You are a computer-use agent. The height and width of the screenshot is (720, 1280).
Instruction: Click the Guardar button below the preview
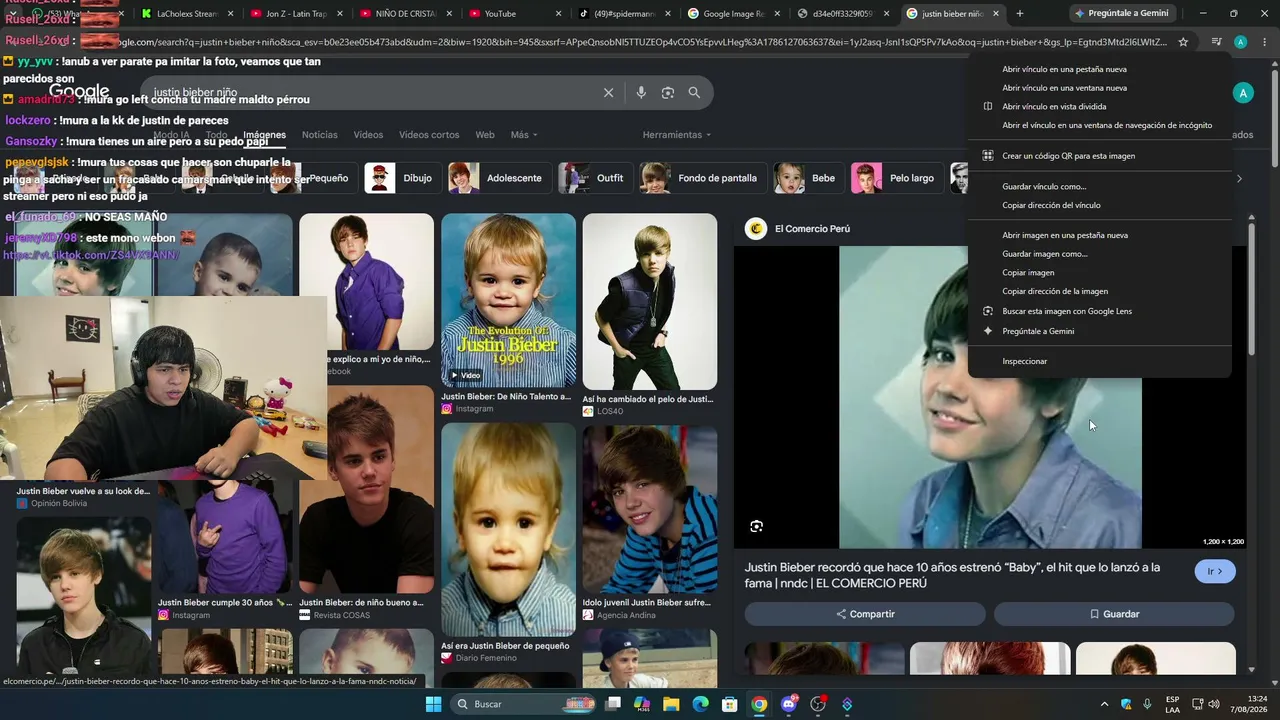click(1114, 614)
